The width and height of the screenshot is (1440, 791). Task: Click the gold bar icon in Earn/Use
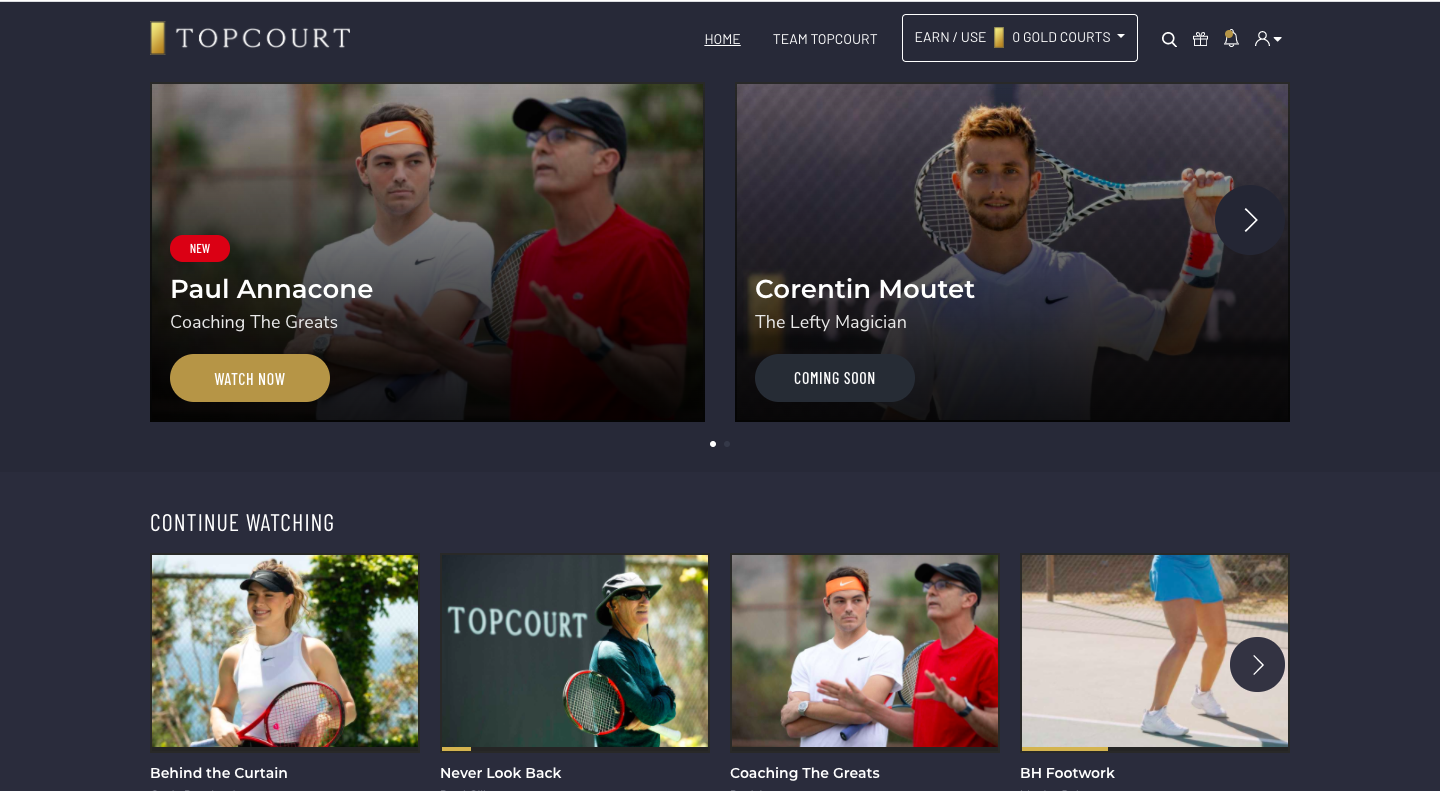[998, 38]
